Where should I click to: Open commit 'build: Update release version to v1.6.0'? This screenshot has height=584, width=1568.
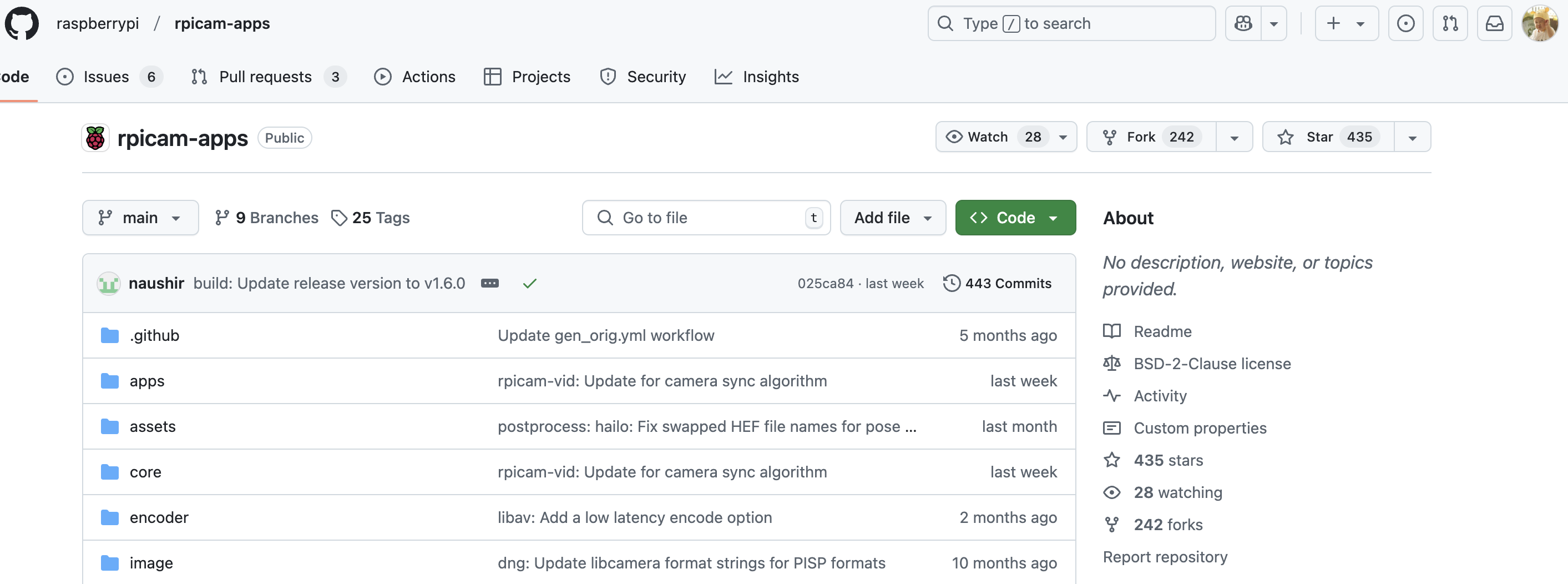pyautogui.click(x=330, y=283)
